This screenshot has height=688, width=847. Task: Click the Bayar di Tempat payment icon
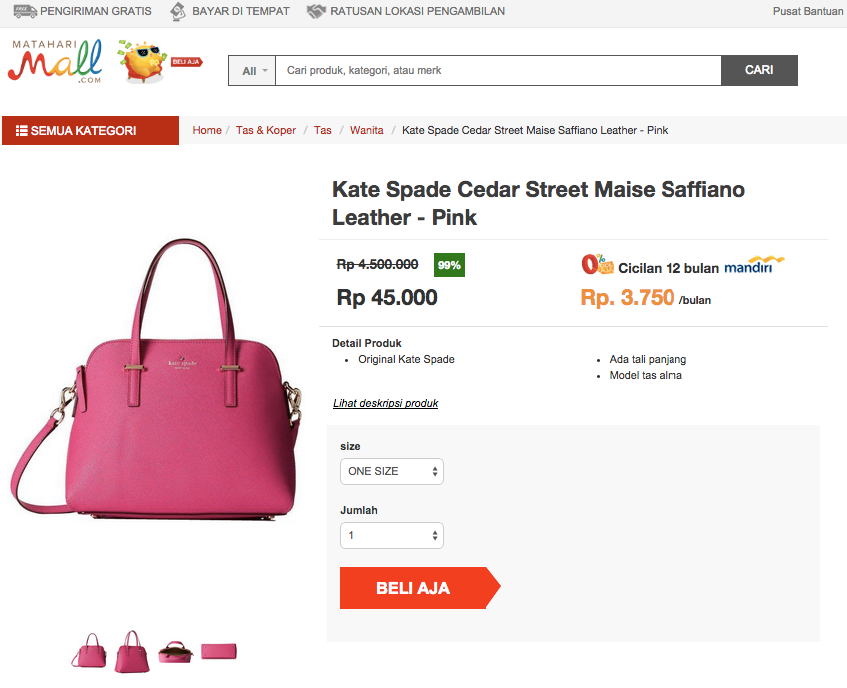coord(178,11)
